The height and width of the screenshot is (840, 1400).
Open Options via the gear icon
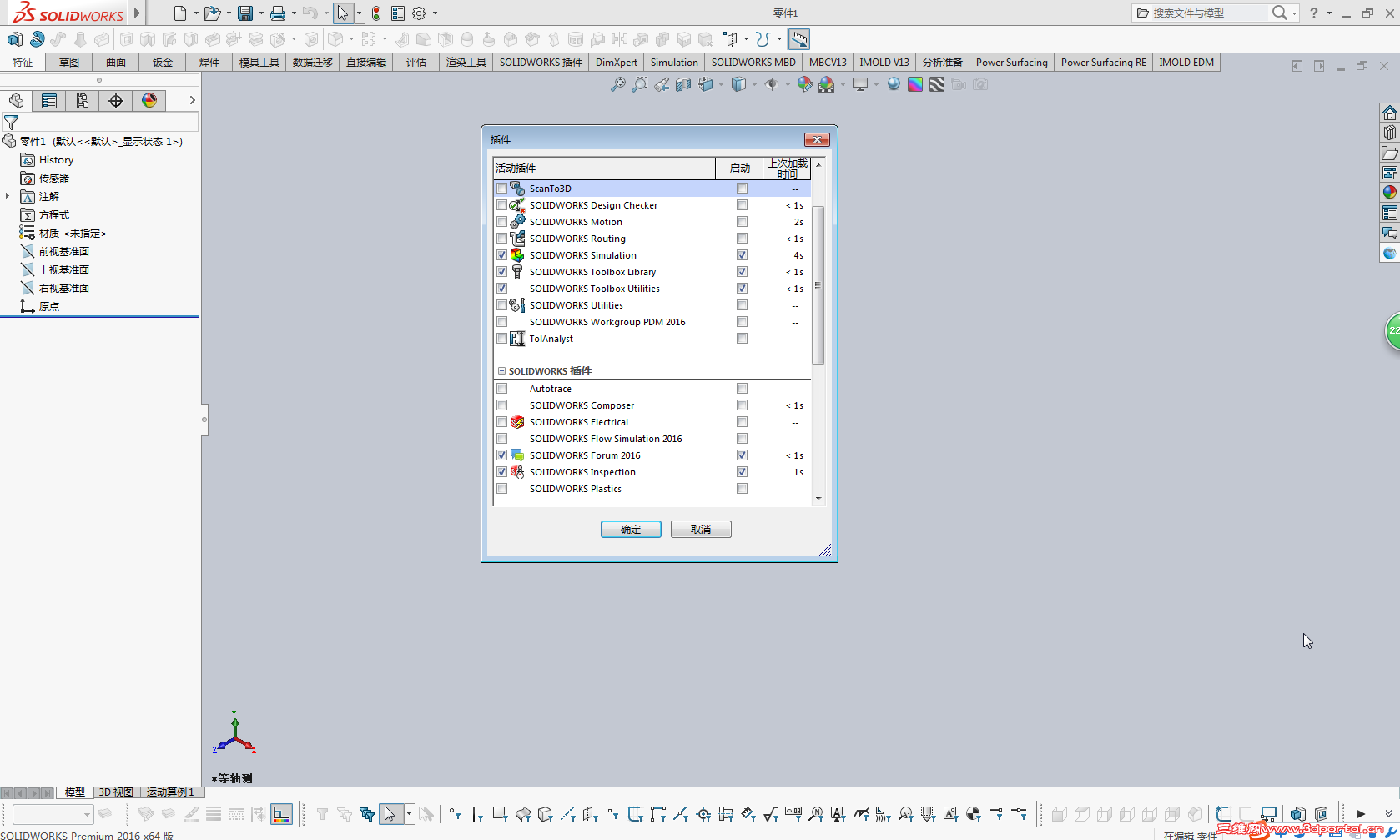419,13
